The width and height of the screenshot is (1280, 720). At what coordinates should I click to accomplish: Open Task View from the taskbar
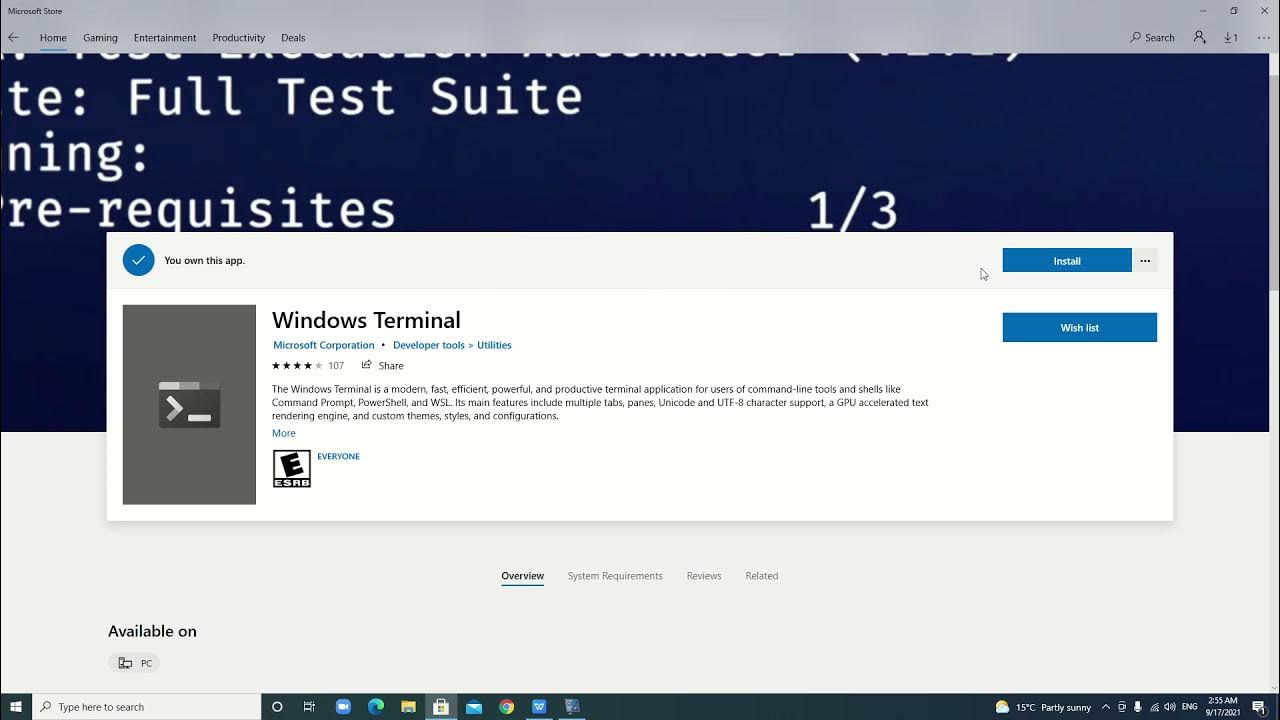pyautogui.click(x=309, y=707)
